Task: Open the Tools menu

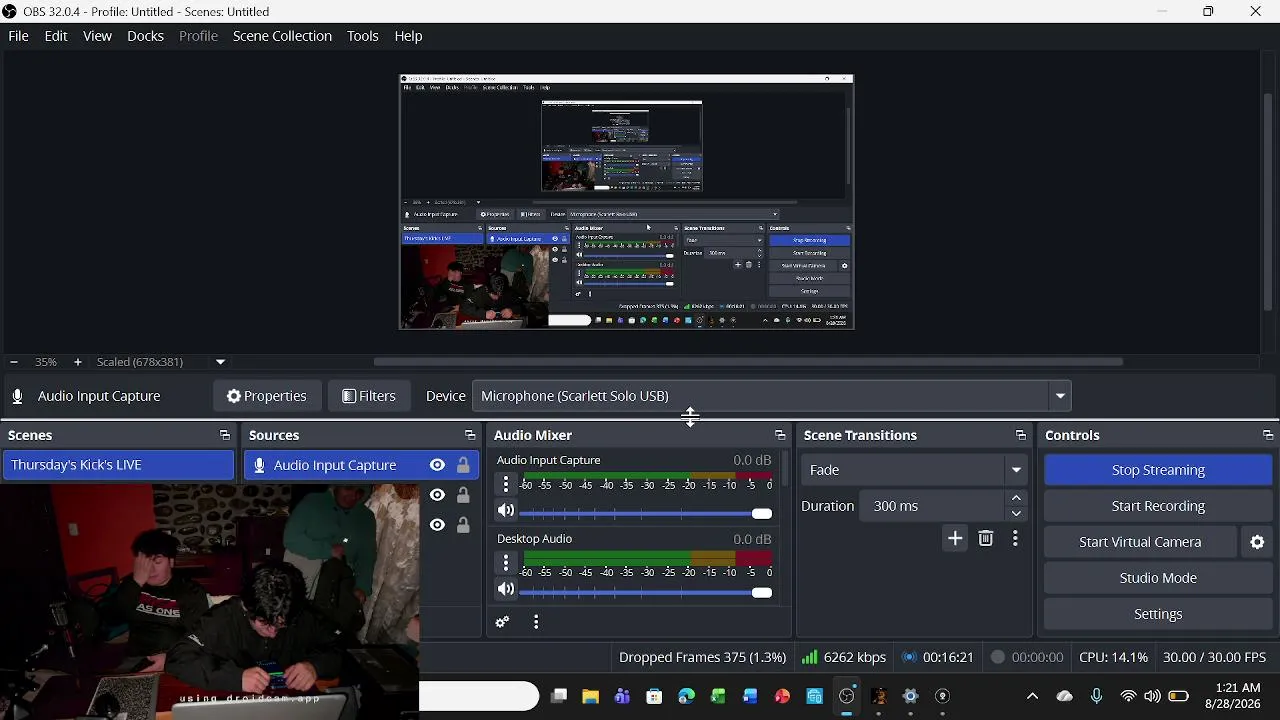Action: [x=363, y=36]
